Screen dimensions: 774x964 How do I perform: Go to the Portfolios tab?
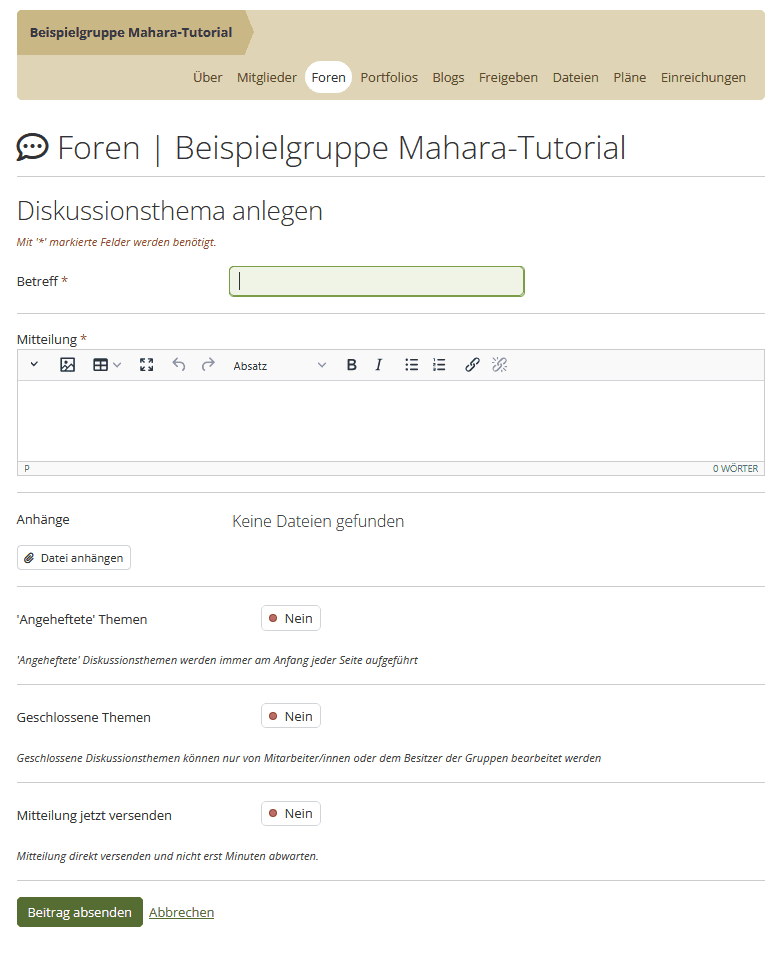click(389, 77)
